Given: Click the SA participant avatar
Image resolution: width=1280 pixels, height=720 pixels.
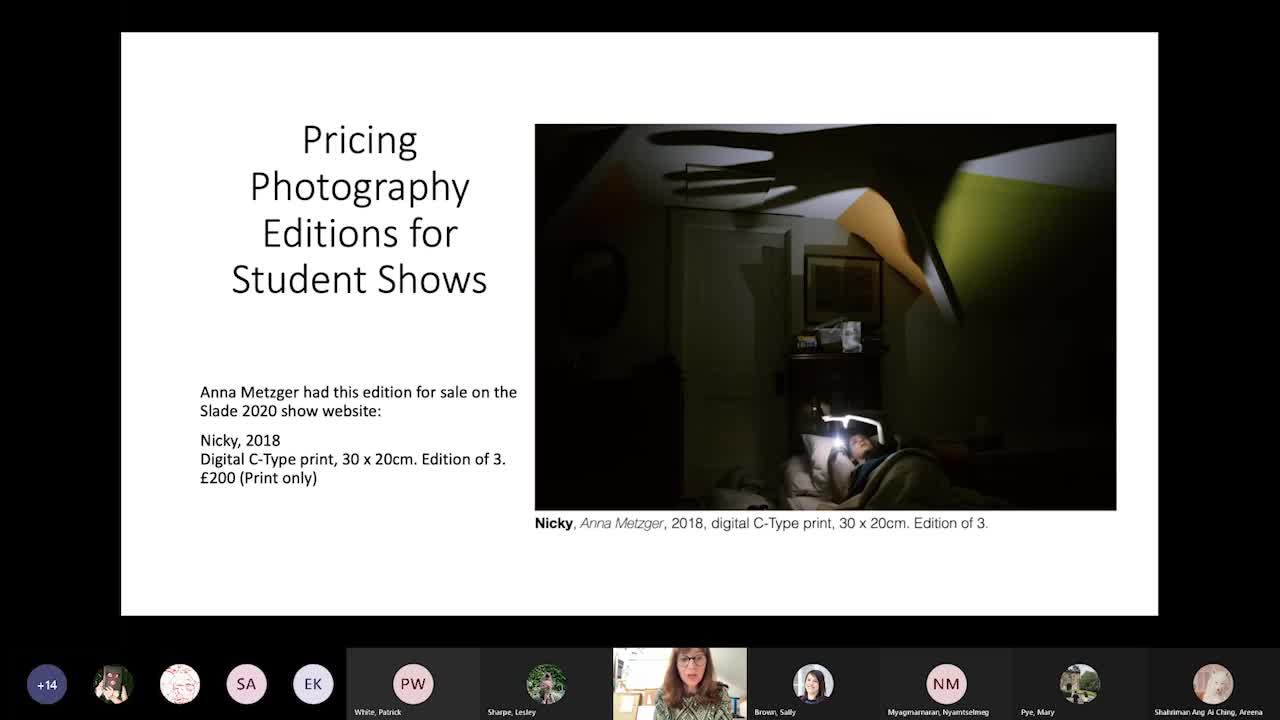Looking at the screenshot, I should 246,684.
